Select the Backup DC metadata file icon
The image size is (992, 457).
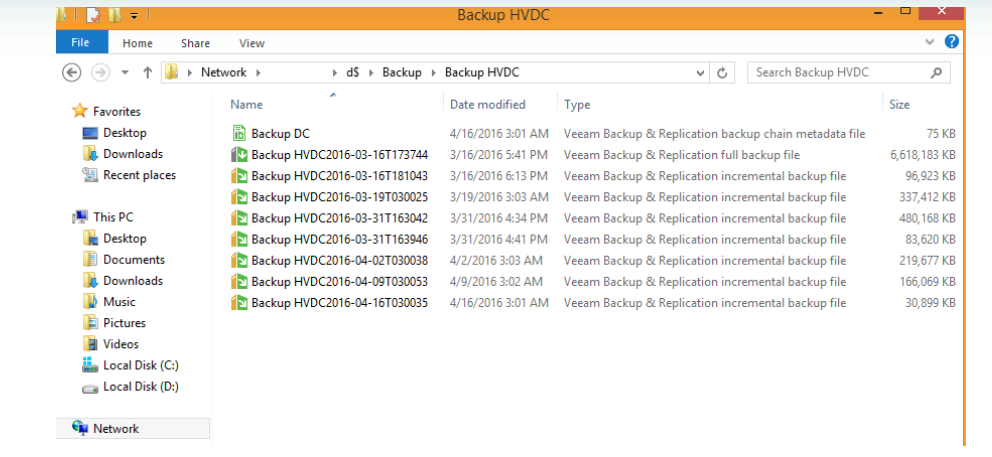pyautogui.click(x=239, y=133)
